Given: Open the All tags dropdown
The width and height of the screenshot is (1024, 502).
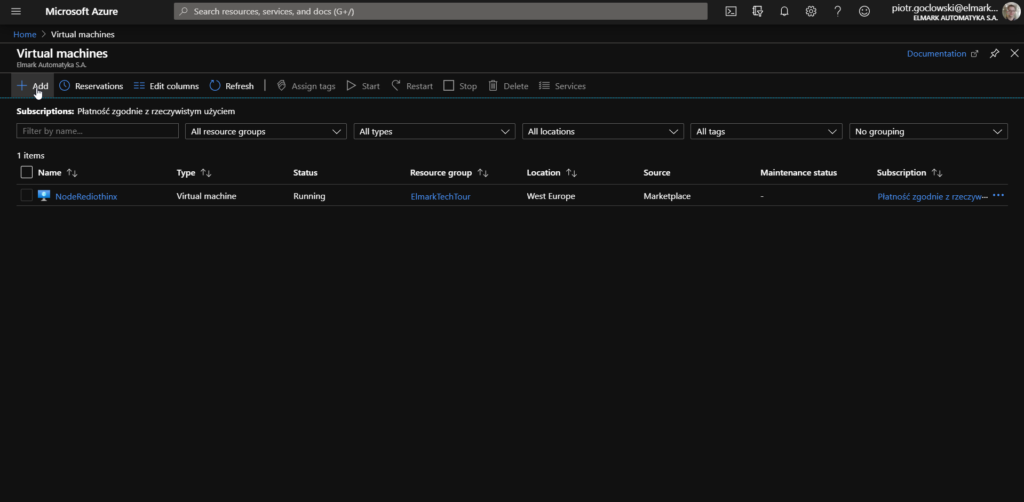Looking at the screenshot, I should [x=767, y=131].
